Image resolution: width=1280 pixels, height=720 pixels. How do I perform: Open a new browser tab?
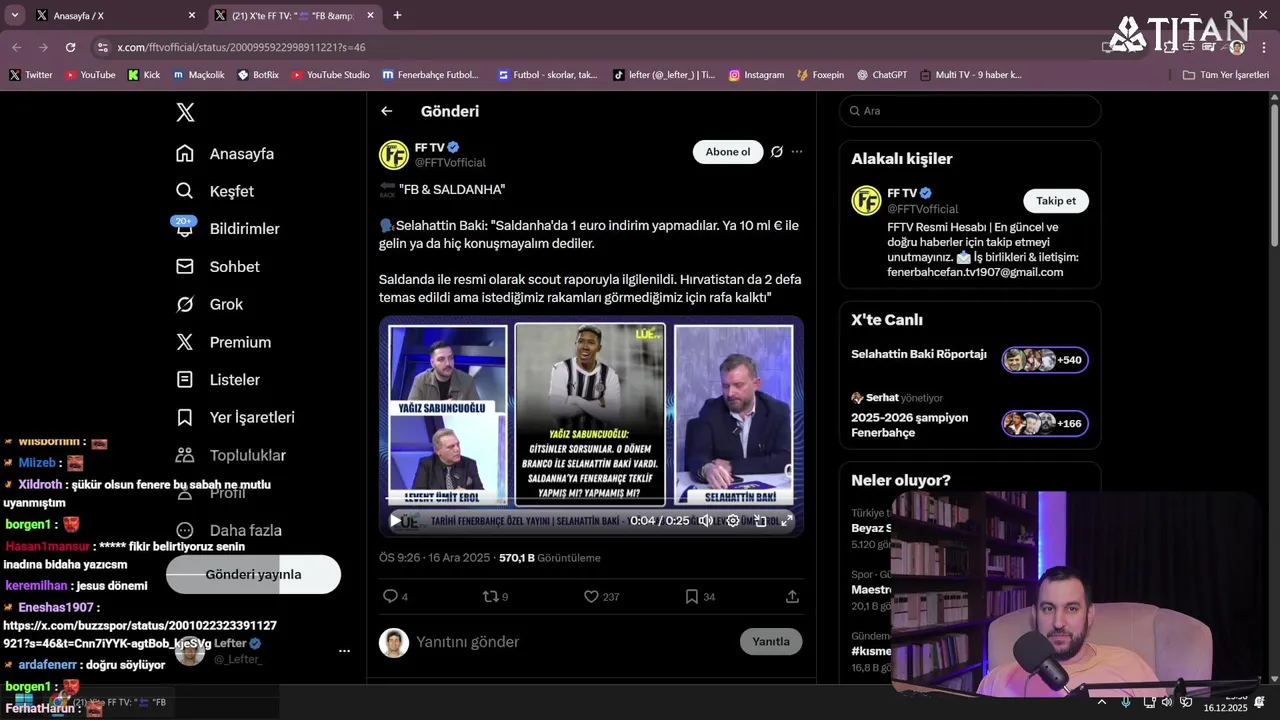pos(397,15)
